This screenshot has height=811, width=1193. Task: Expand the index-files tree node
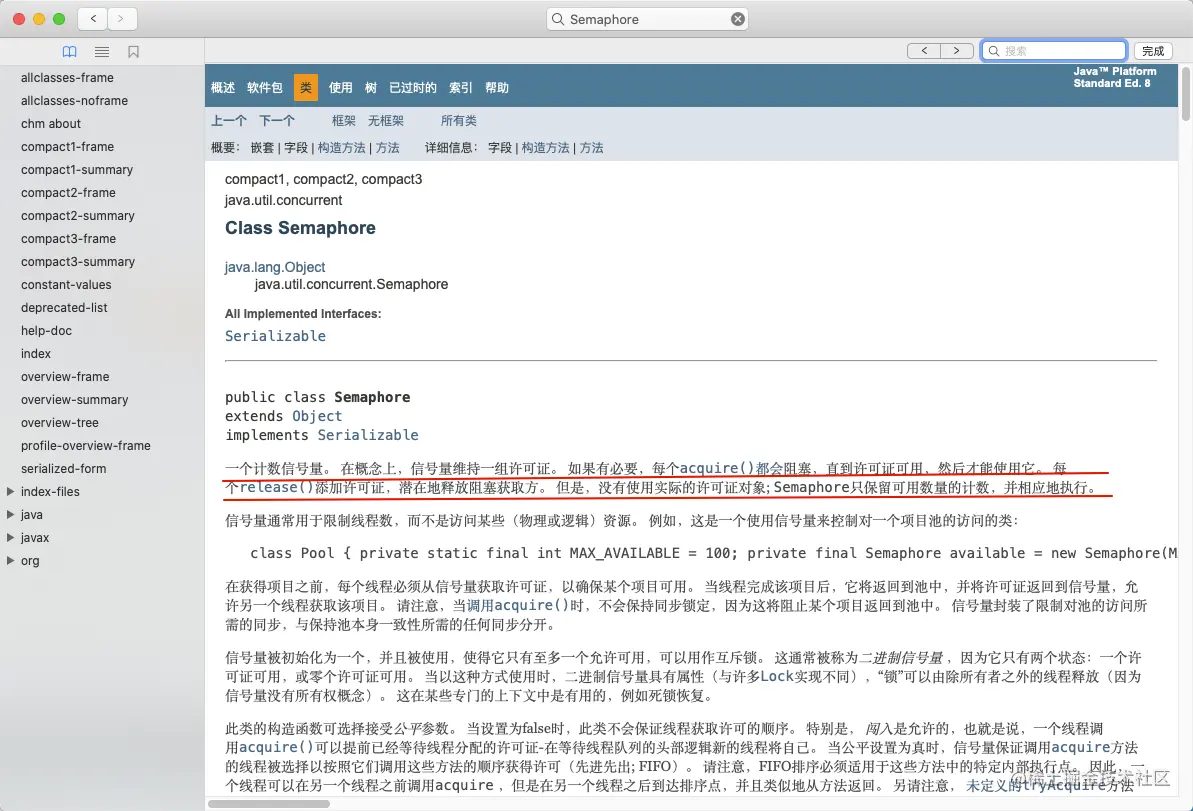(x=11, y=491)
